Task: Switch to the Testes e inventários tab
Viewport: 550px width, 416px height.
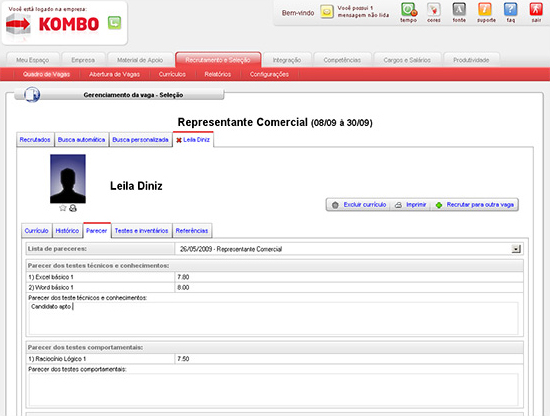Action: (141, 231)
